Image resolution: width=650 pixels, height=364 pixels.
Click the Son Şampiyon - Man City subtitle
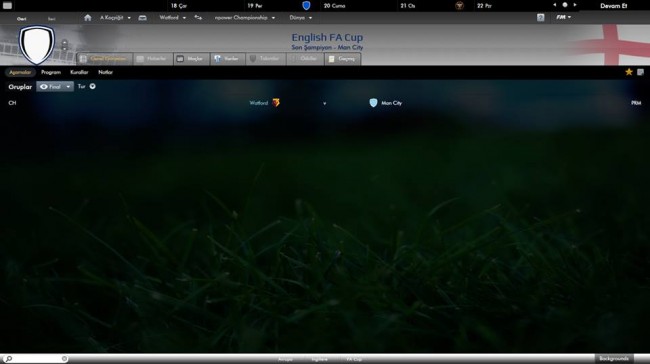pyautogui.click(x=327, y=47)
